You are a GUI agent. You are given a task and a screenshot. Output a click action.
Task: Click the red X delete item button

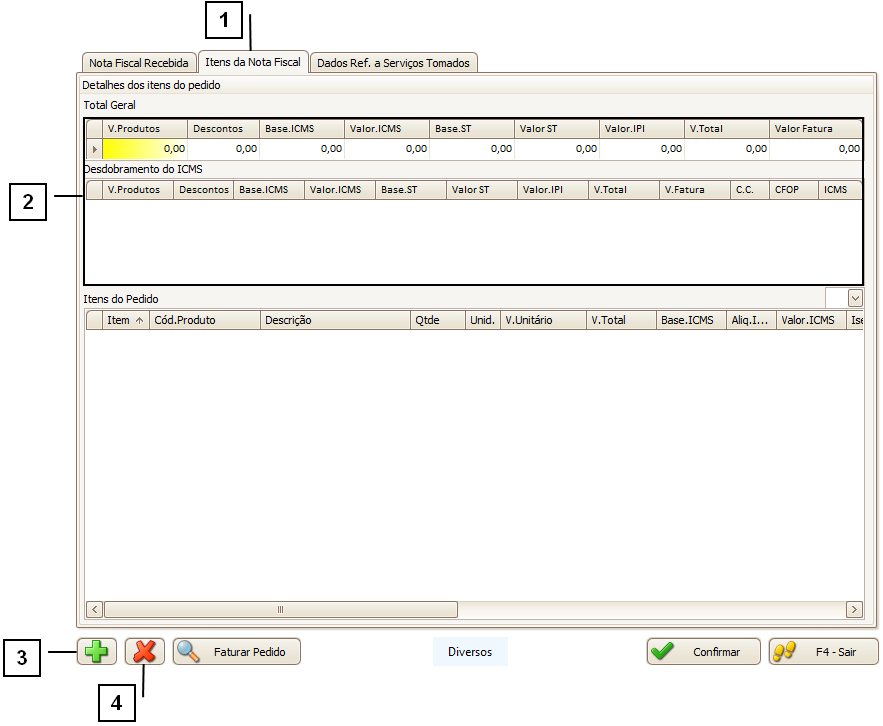145,652
